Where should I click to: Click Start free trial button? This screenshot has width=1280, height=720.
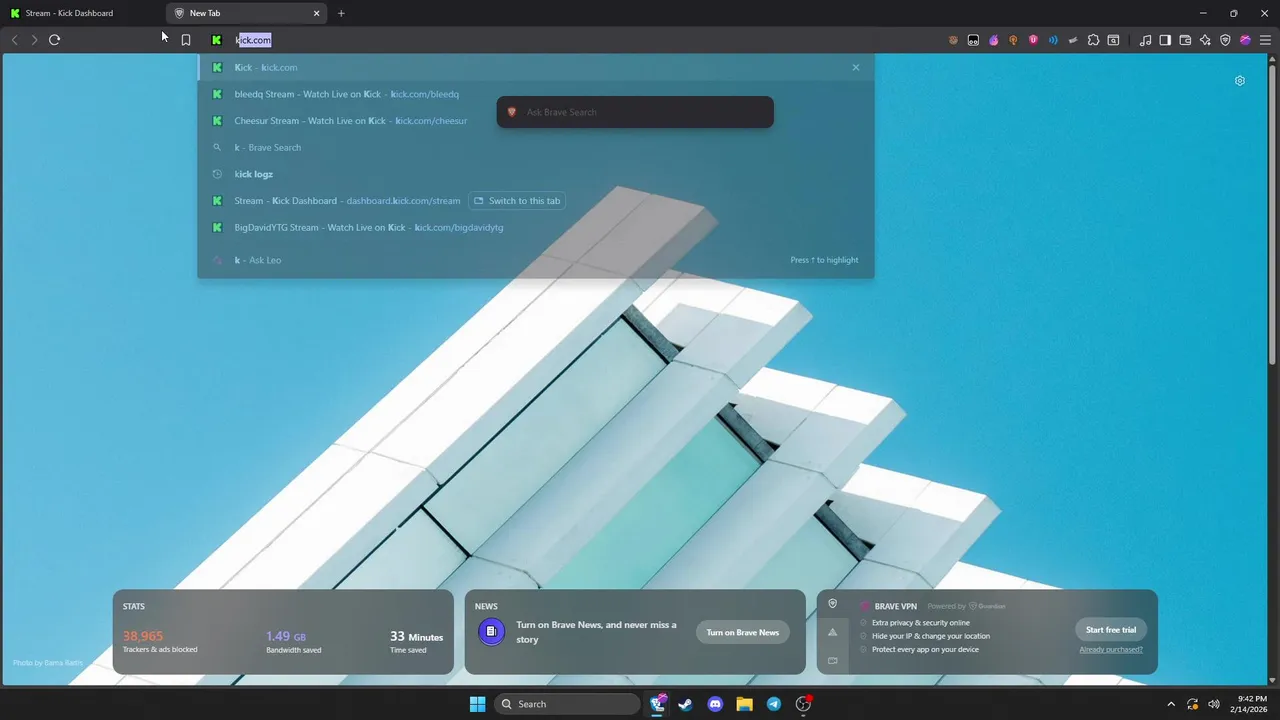(1111, 630)
